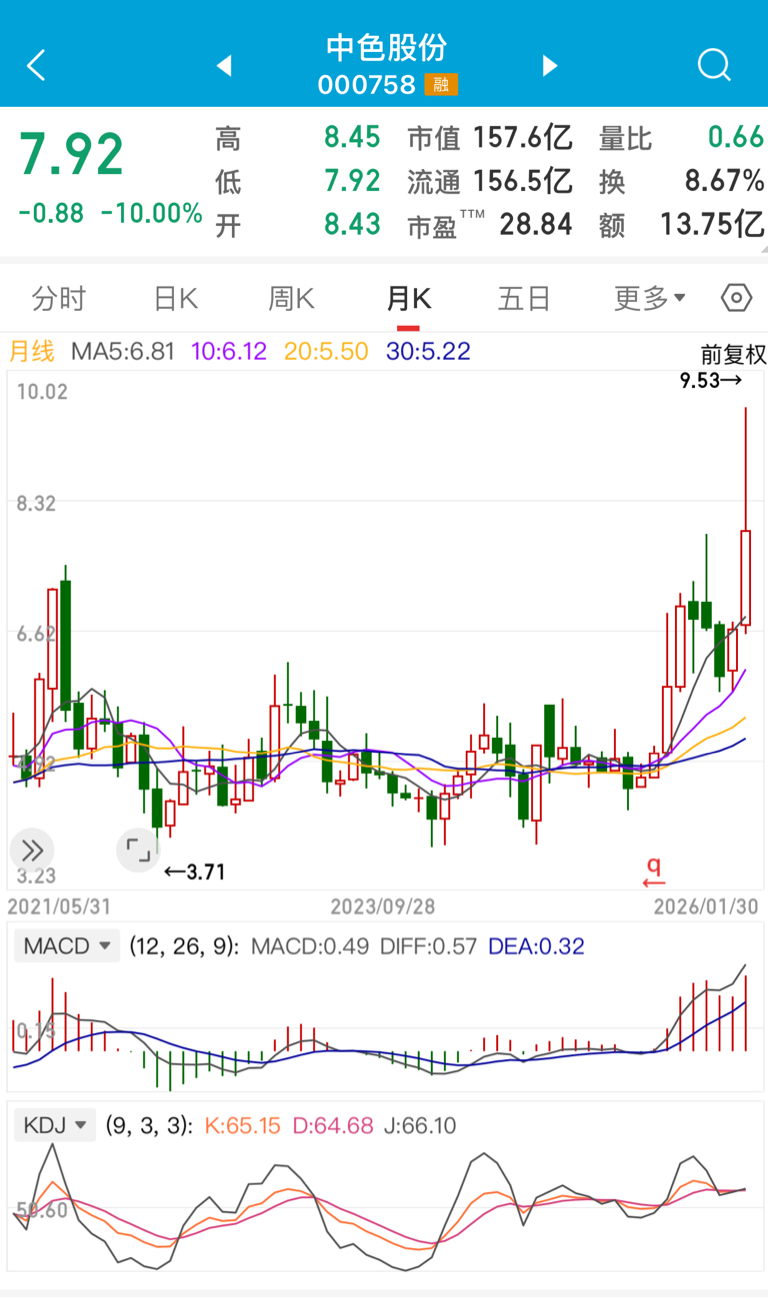The height and width of the screenshot is (1298, 768).
Task: Tap the double-arrow expand button on chart
Action: [32, 851]
